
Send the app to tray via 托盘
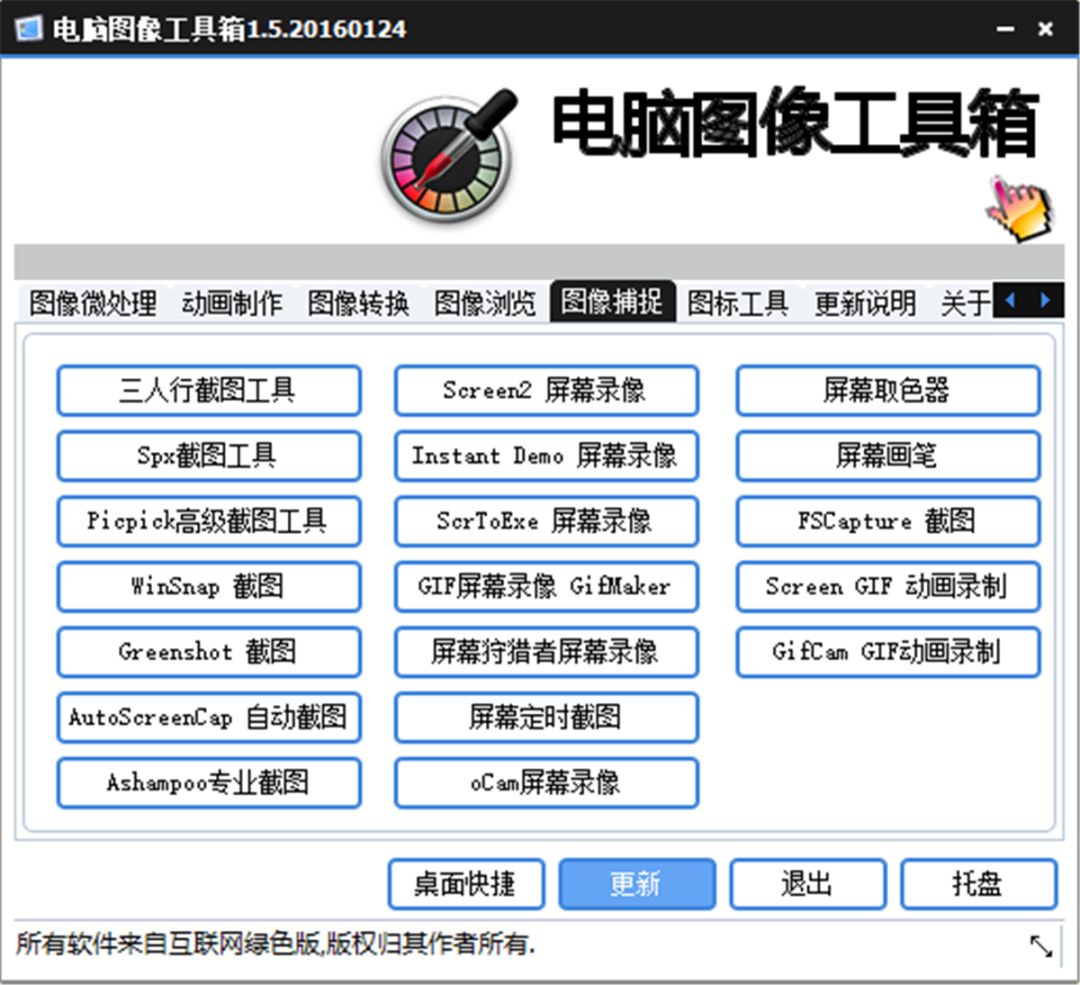[978, 883]
